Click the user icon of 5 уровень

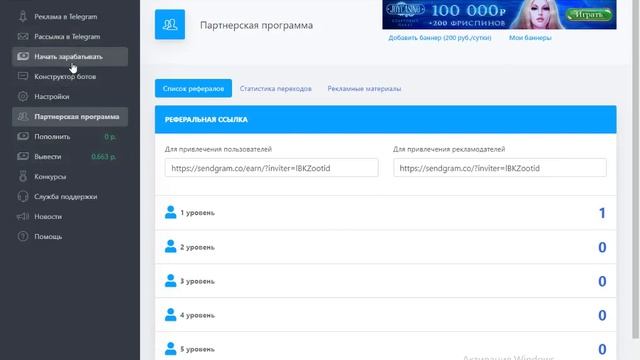[x=170, y=349]
